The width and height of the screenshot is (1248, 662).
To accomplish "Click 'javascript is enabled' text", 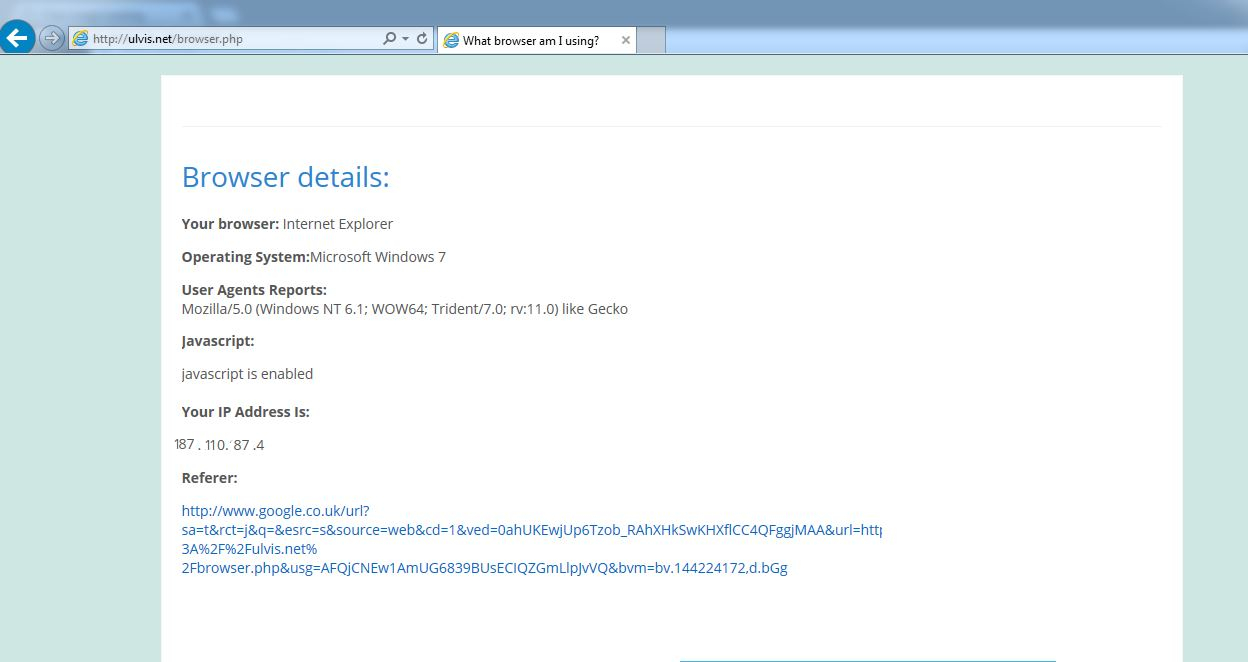I will pos(247,374).
